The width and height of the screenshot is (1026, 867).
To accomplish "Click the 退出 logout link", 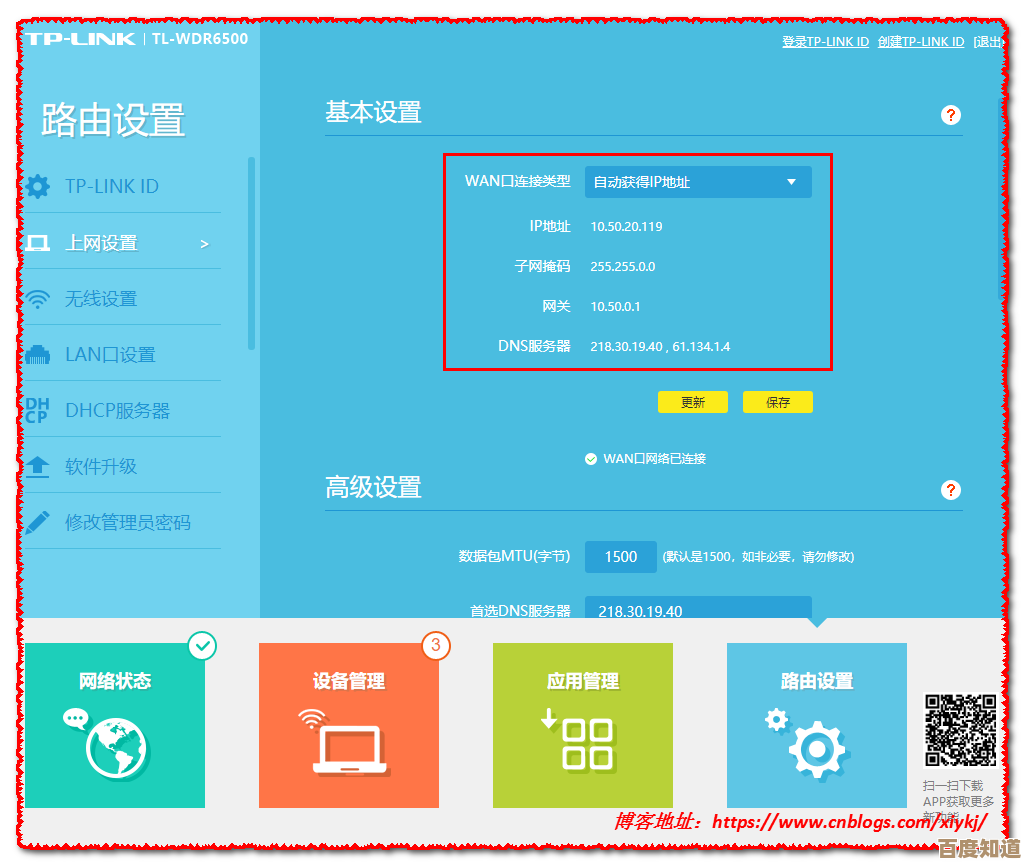I will click(x=990, y=41).
